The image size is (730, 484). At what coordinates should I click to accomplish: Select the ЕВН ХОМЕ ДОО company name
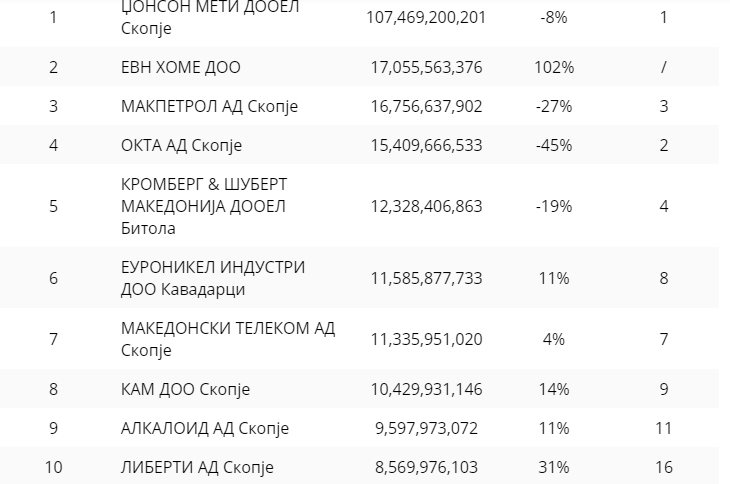pyautogui.click(x=180, y=68)
